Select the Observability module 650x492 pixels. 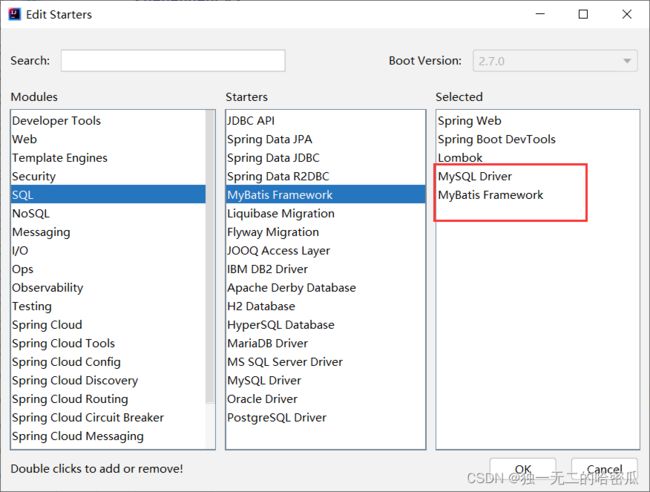(x=47, y=288)
